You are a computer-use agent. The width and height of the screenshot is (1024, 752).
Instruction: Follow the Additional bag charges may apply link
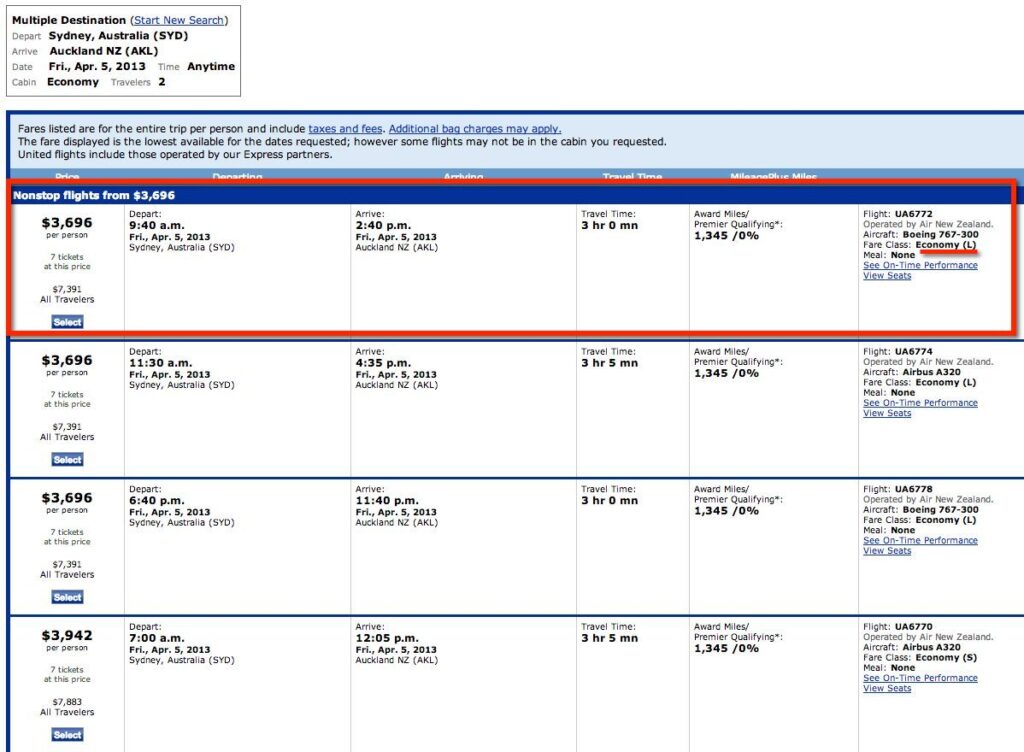point(475,129)
